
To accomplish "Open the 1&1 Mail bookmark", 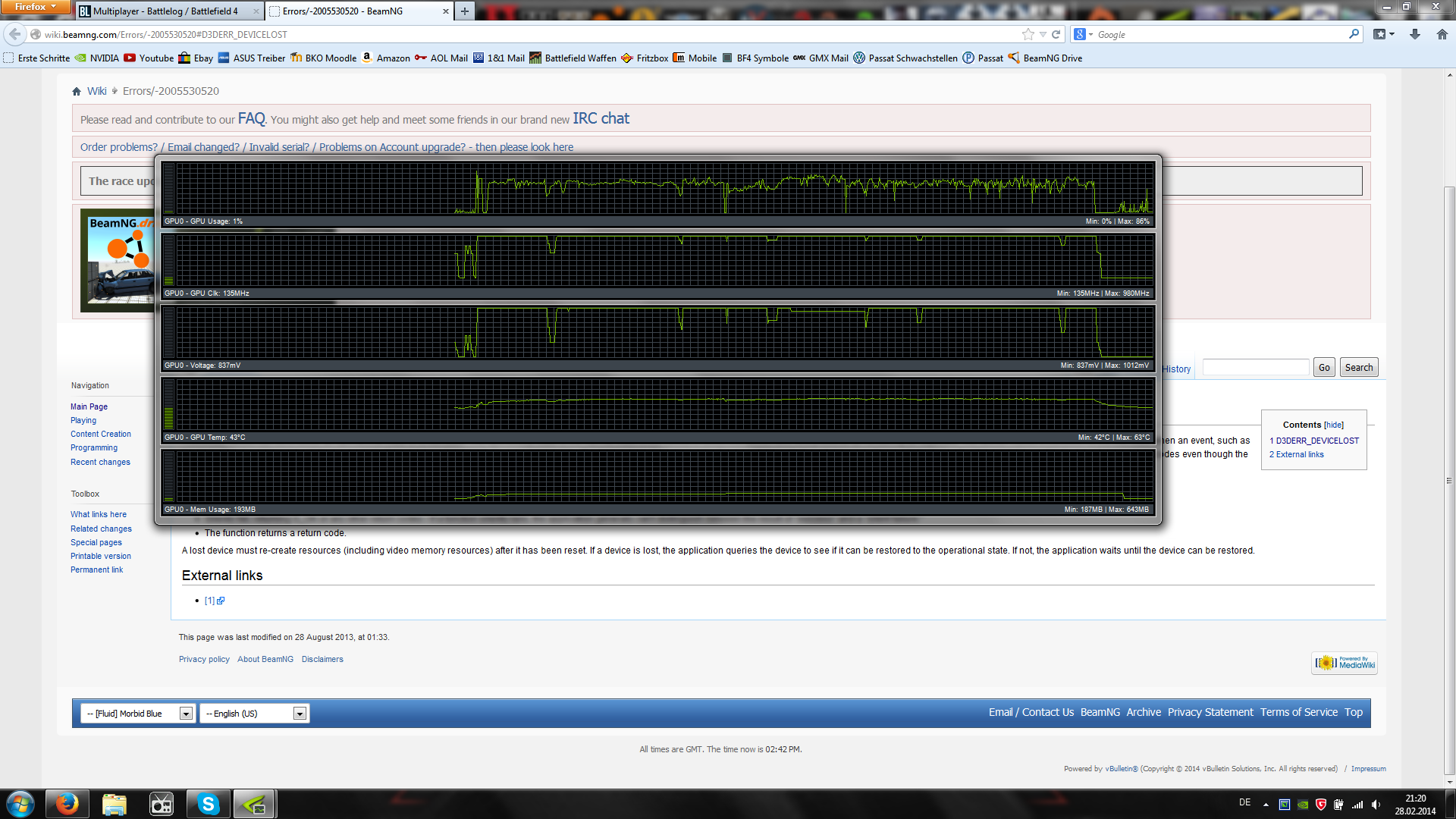I will coord(499,58).
